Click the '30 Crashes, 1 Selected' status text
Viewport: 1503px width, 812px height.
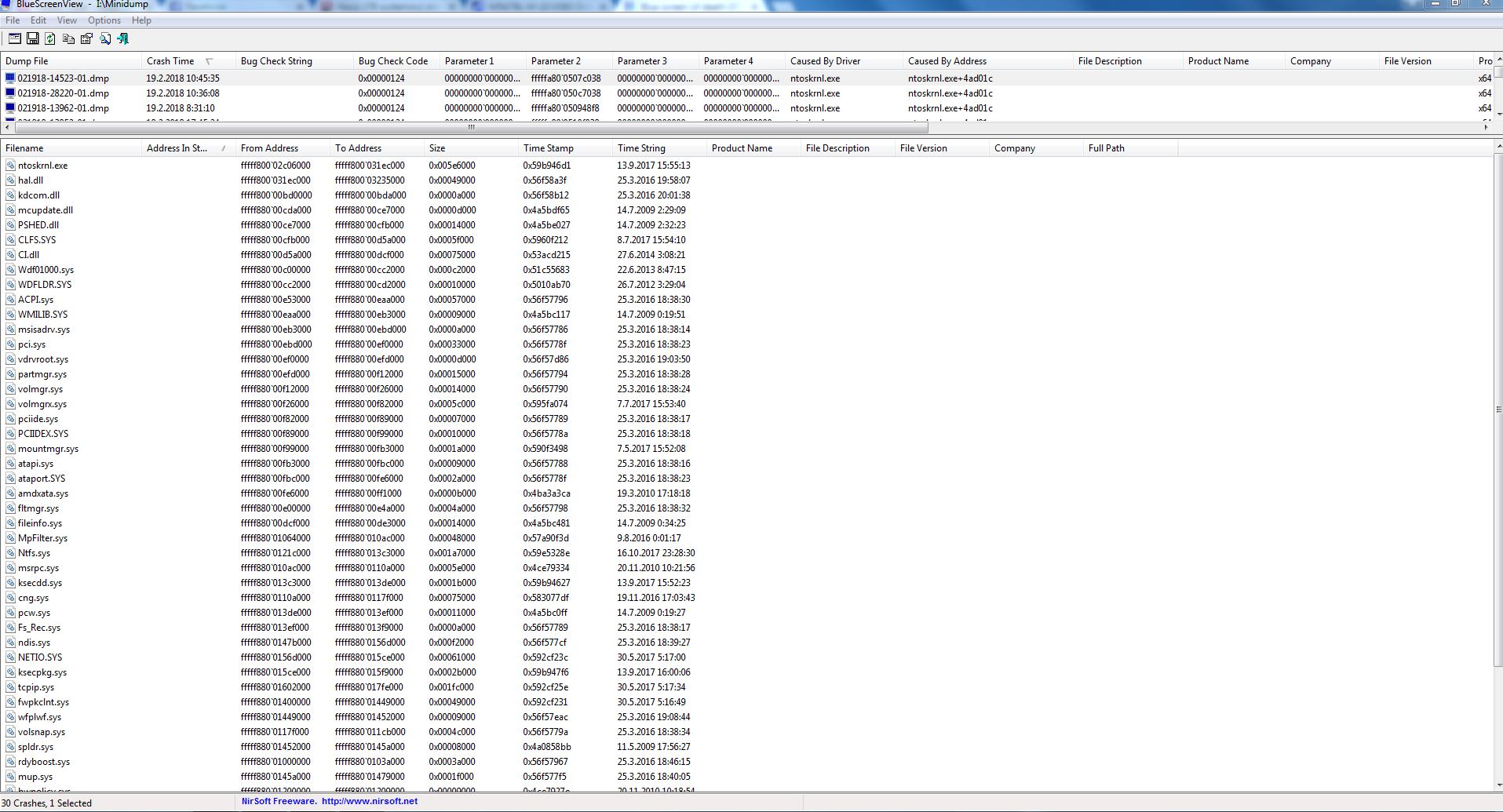[47, 803]
